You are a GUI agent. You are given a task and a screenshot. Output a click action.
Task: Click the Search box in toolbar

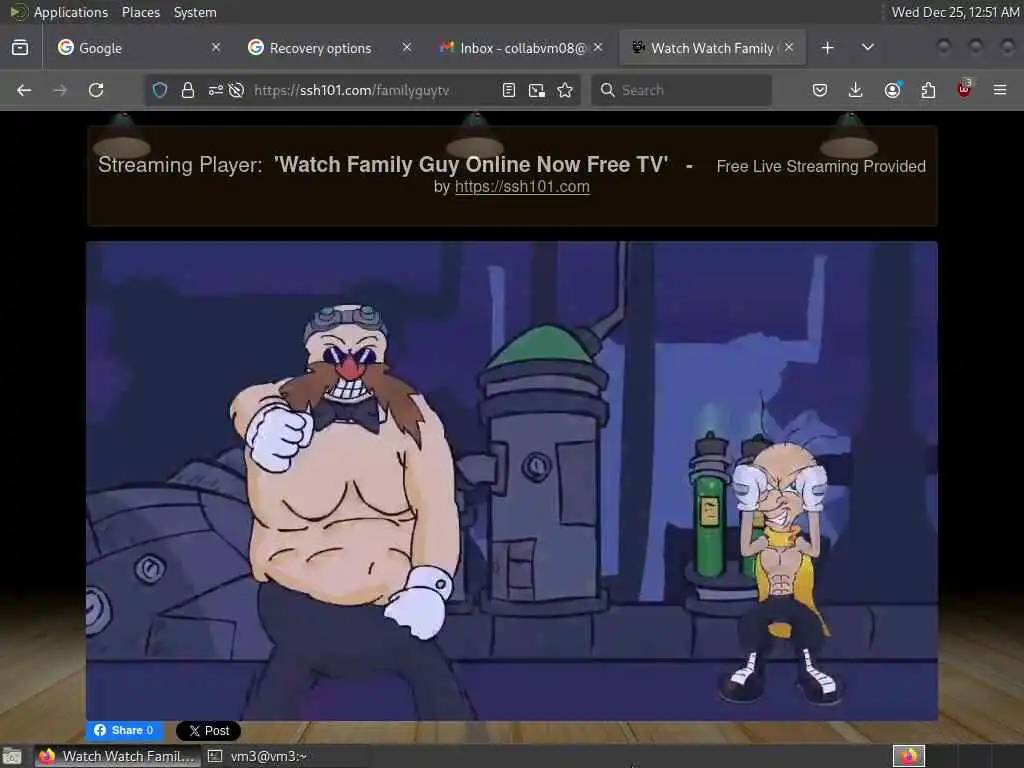[x=682, y=90]
